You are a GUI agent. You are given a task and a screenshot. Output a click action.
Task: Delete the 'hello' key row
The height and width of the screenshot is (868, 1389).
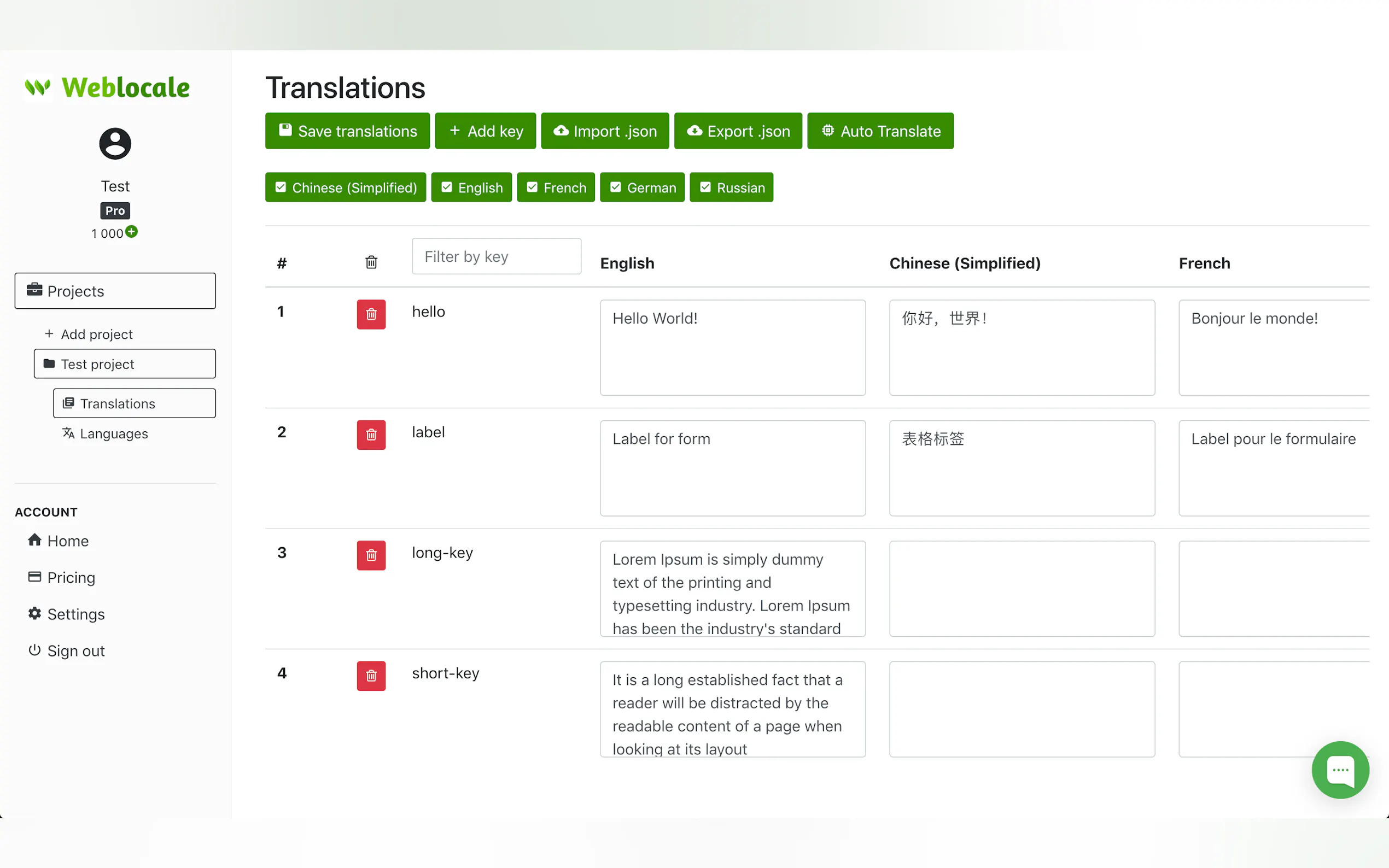(371, 314)
